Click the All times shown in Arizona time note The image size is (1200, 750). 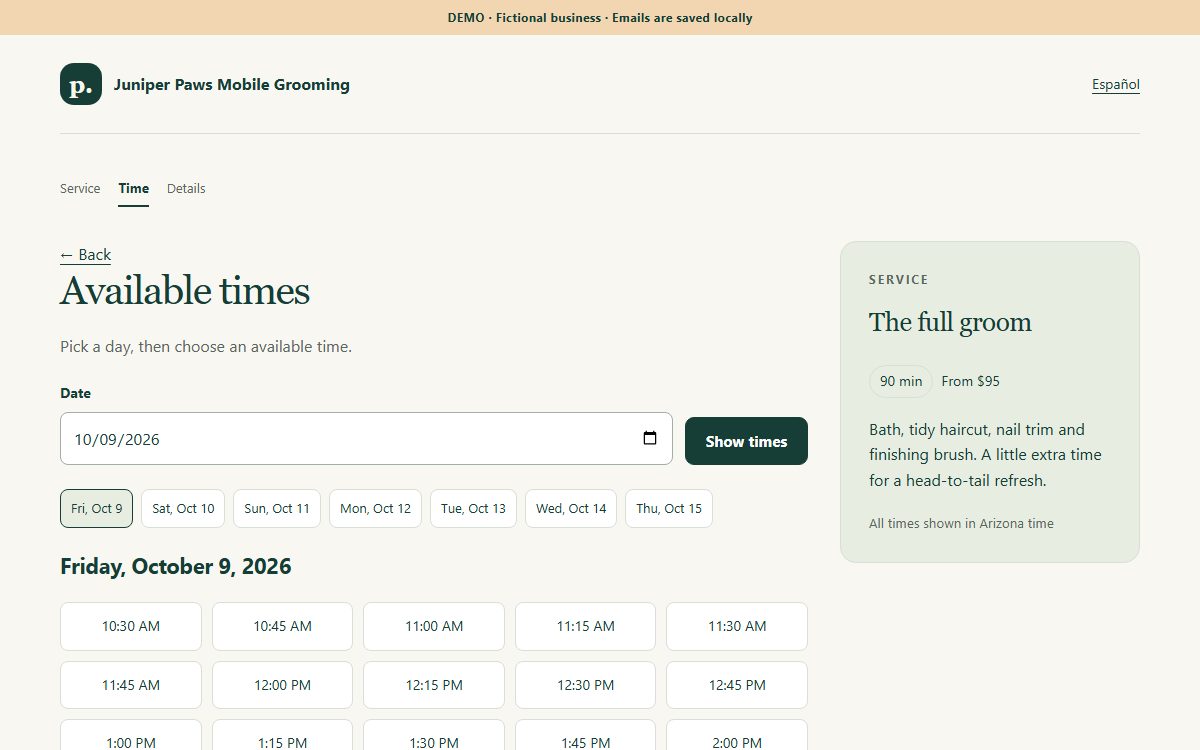[961, 523]
